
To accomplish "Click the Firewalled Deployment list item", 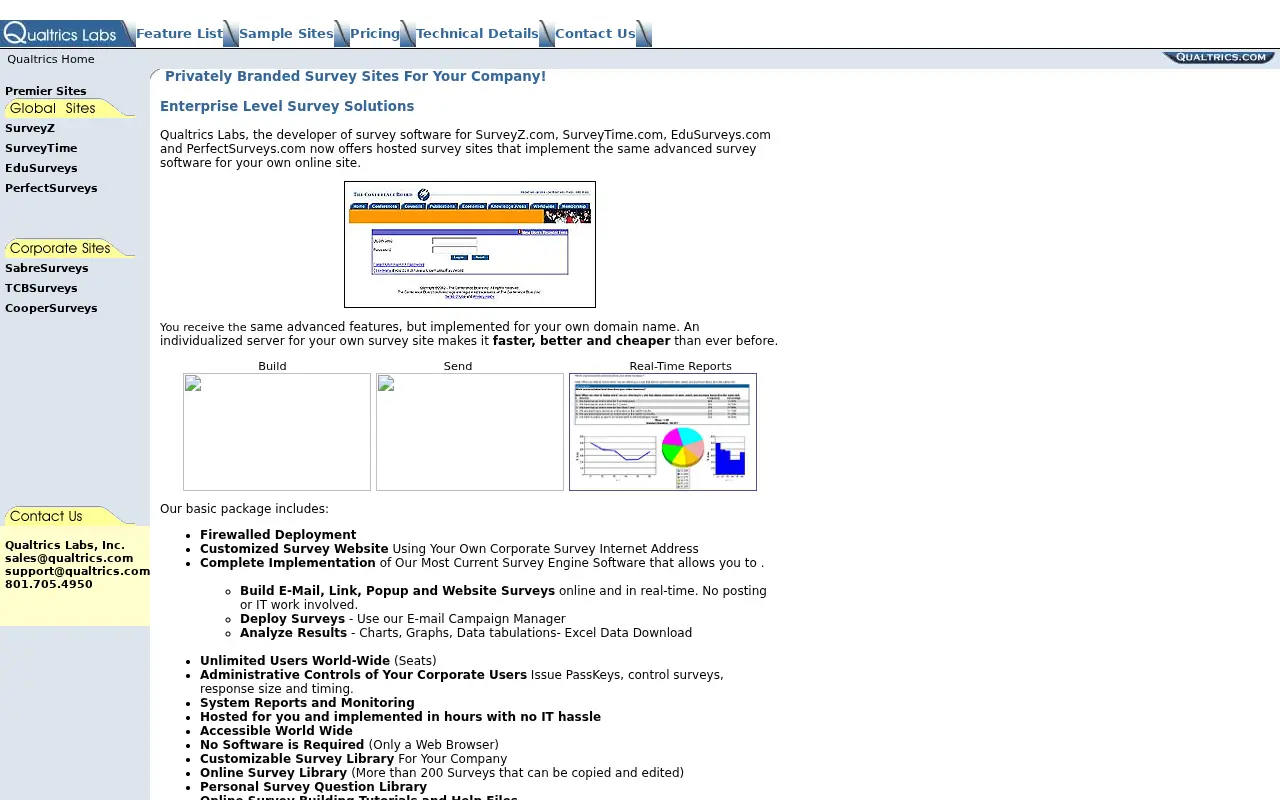I will (278, 535).
